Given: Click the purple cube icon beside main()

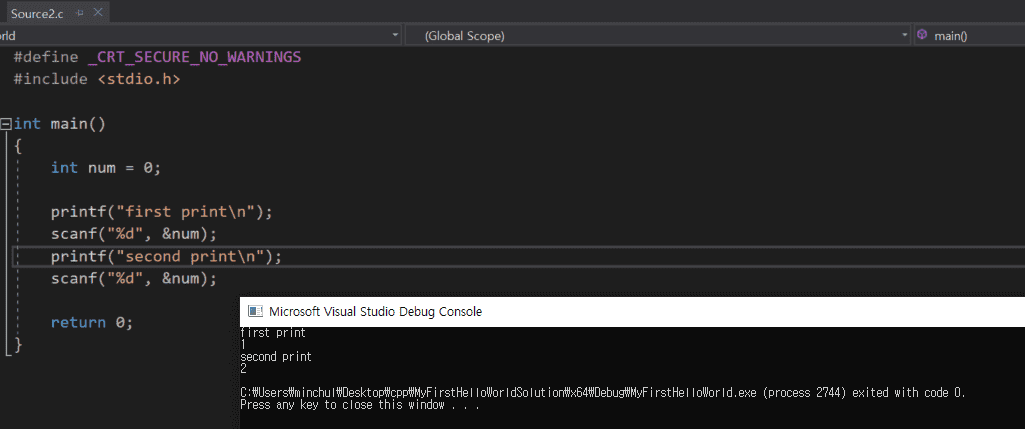Looking at the screenshot, I should pyautogui.click(x=922, y=35).
